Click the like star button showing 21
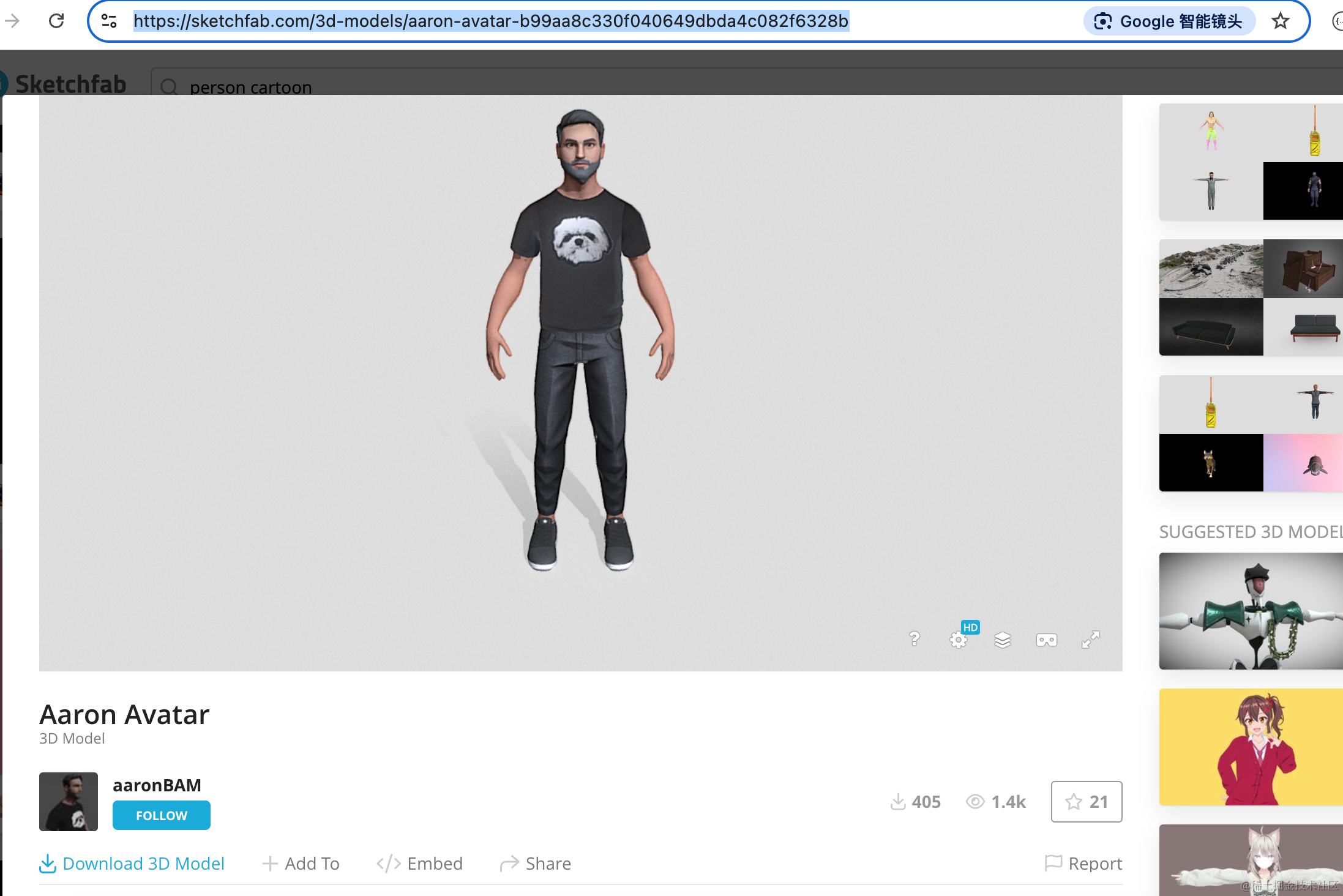 tap(1087, 801)
